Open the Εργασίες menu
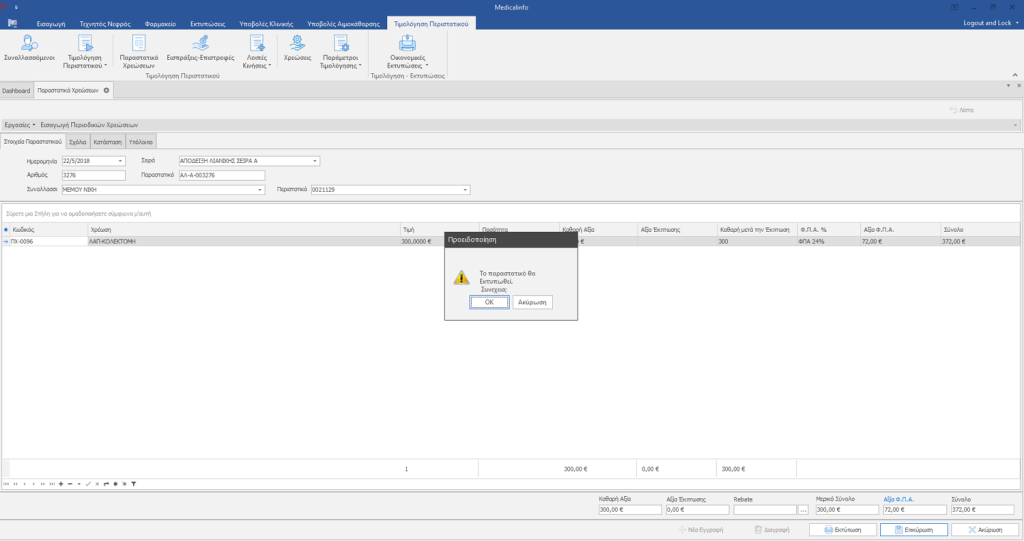The height and width of the screenshot is (541, 1024). (x=20, y=125)
